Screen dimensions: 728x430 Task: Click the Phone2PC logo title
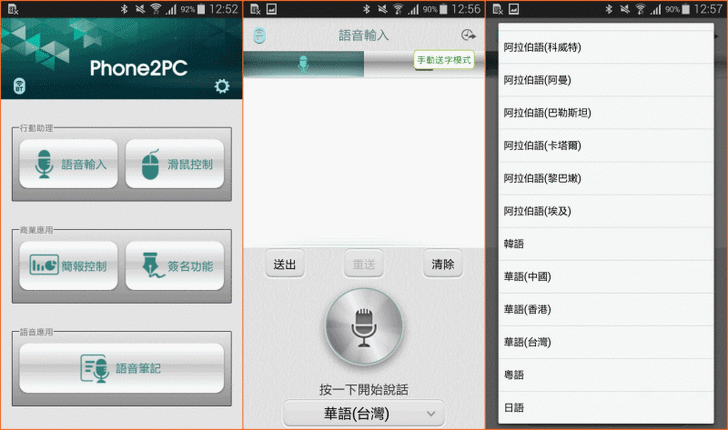pos(138,68)
